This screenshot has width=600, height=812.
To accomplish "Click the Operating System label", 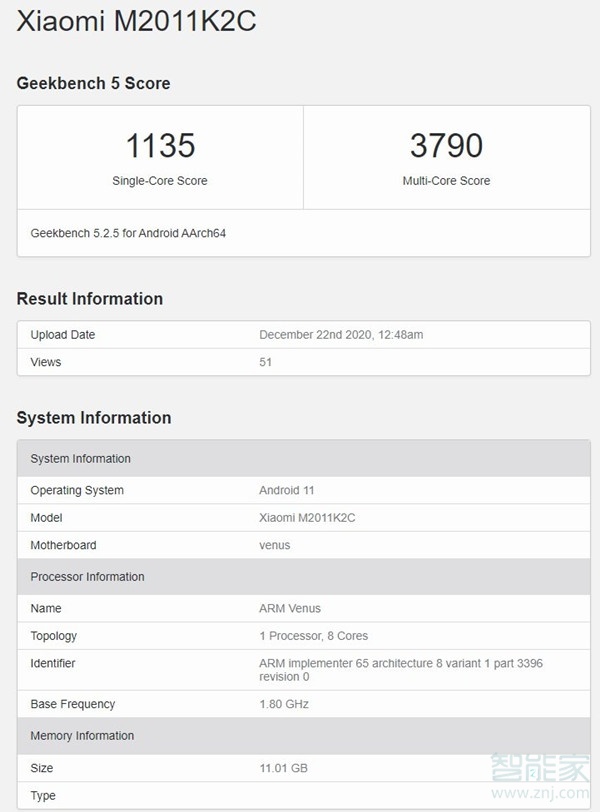I will pos(77,490).
